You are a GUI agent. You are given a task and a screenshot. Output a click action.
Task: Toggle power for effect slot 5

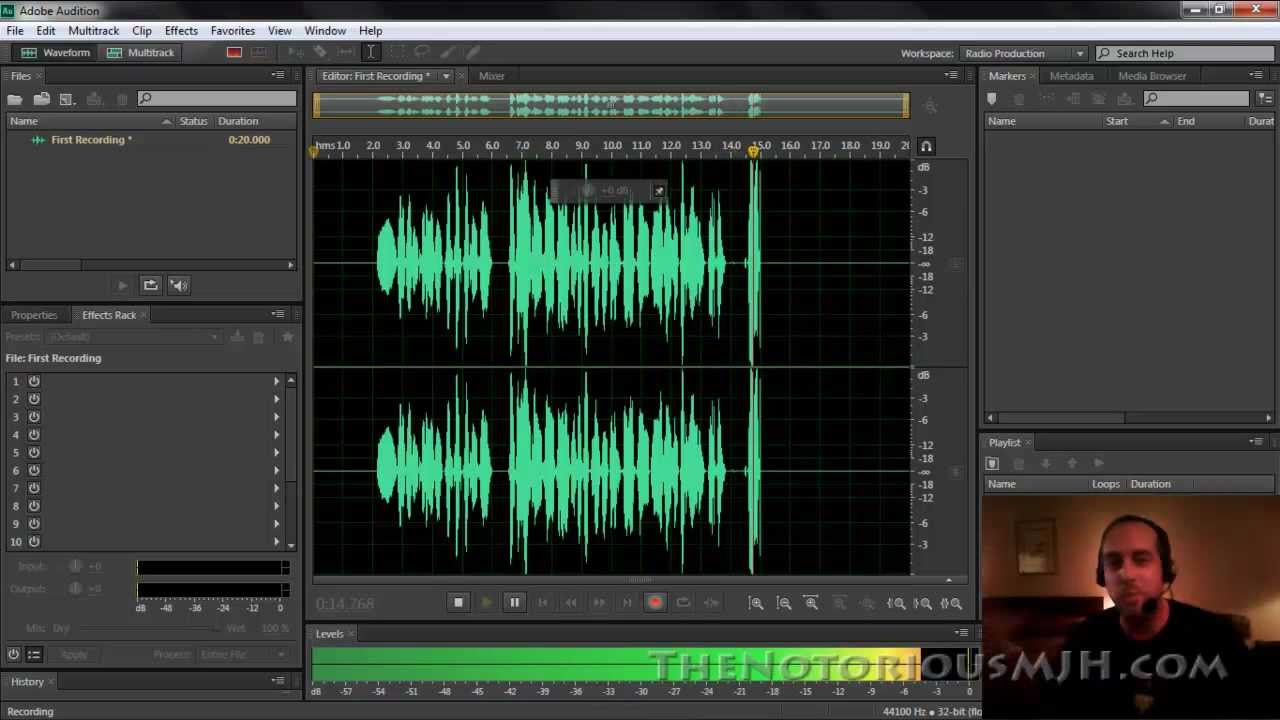pos(34,453)
